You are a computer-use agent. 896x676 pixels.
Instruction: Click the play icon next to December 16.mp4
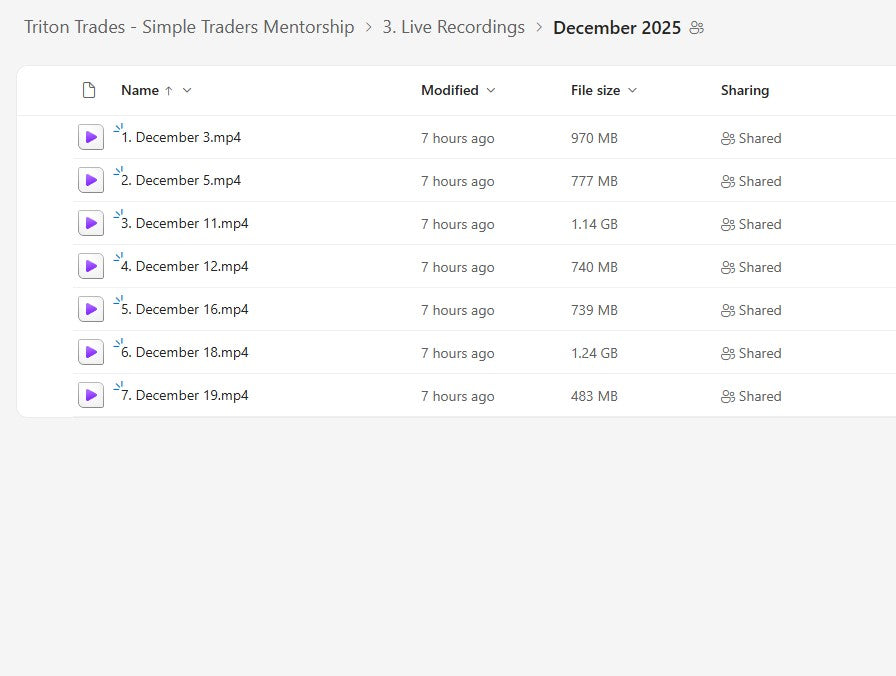coord(91,310)
